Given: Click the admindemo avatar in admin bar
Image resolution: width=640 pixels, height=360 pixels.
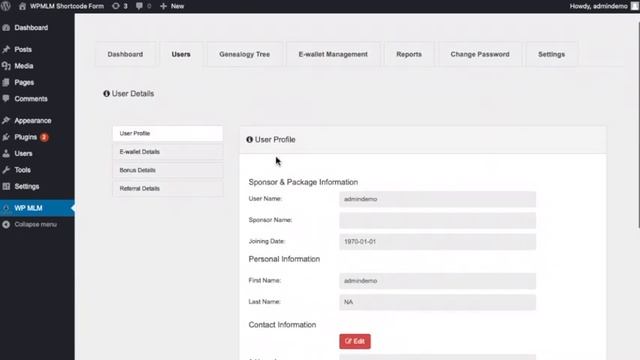Looking at the screenshot, I should coord(635,6).
